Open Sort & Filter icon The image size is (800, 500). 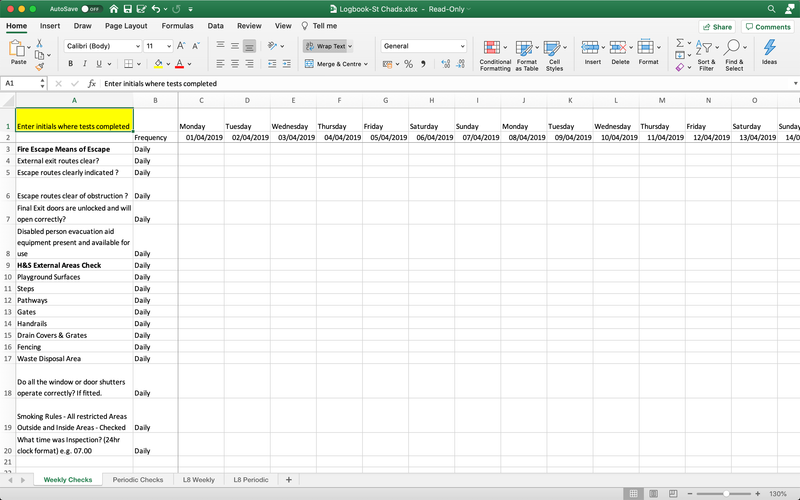(704, 47)
